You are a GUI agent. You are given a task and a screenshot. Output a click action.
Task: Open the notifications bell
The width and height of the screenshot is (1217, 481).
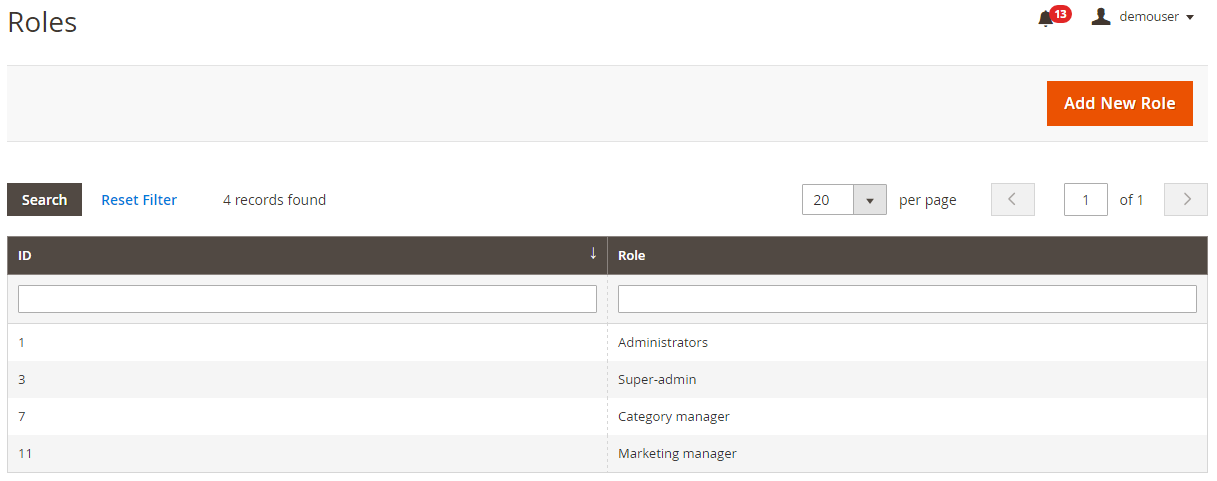1046,18
